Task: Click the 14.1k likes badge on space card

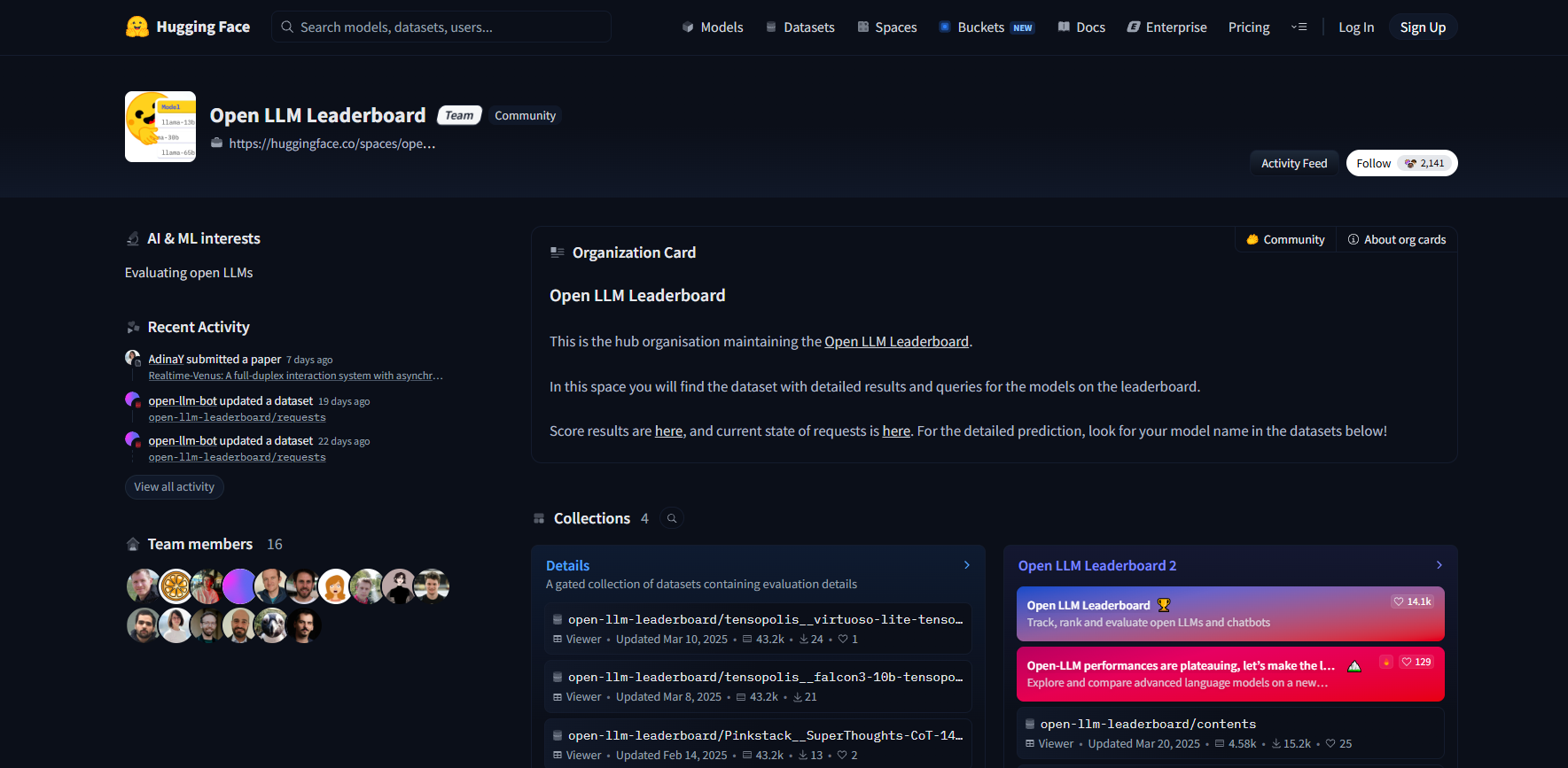Action: click(1412, 601)
